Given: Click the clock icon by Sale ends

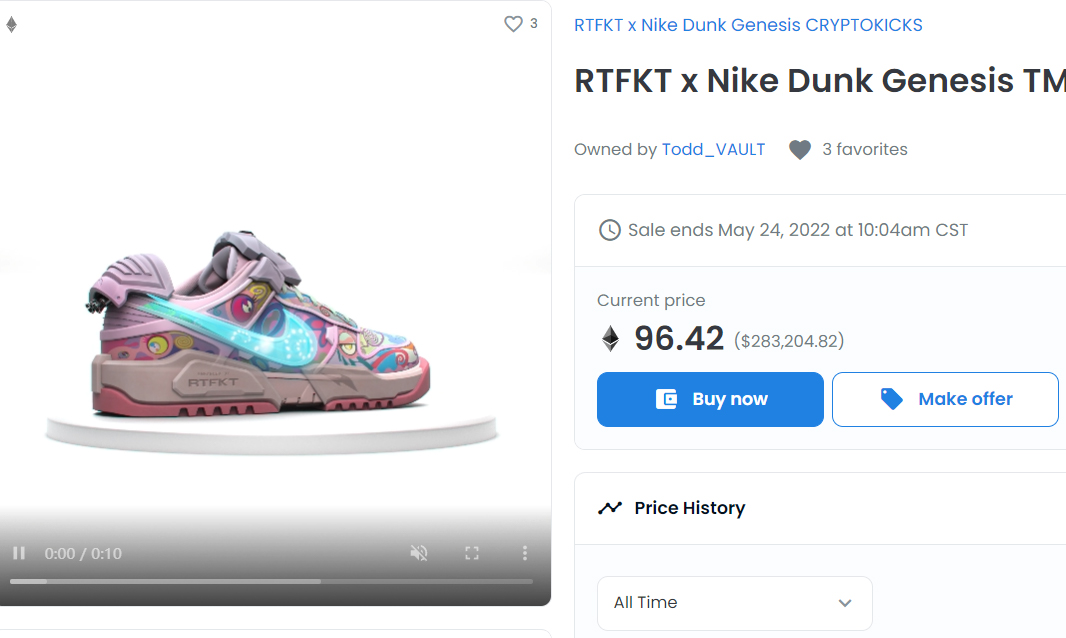Looking at the screenshot, I should click(609, 230).
